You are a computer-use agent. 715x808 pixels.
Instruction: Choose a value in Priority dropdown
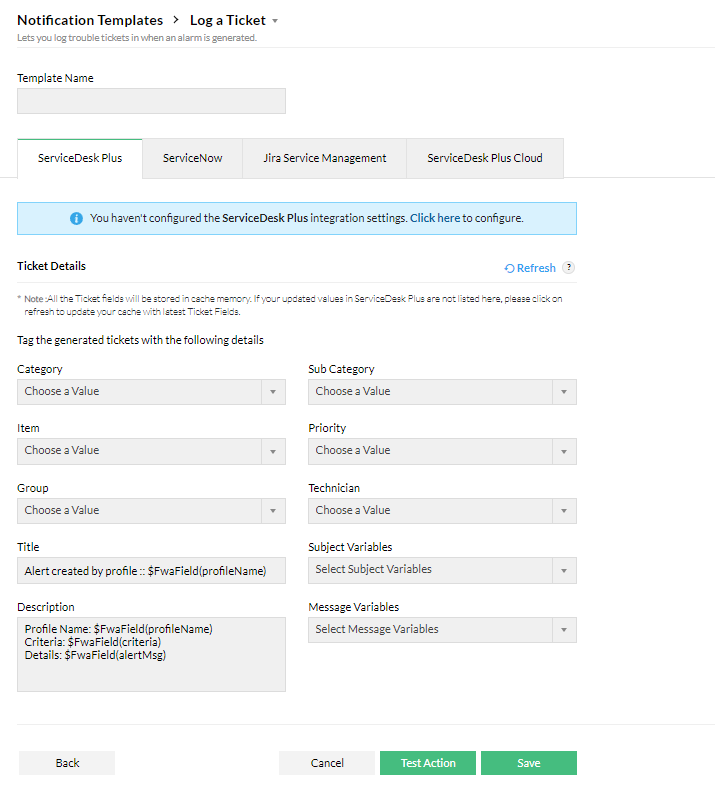[x=442, y=451]
